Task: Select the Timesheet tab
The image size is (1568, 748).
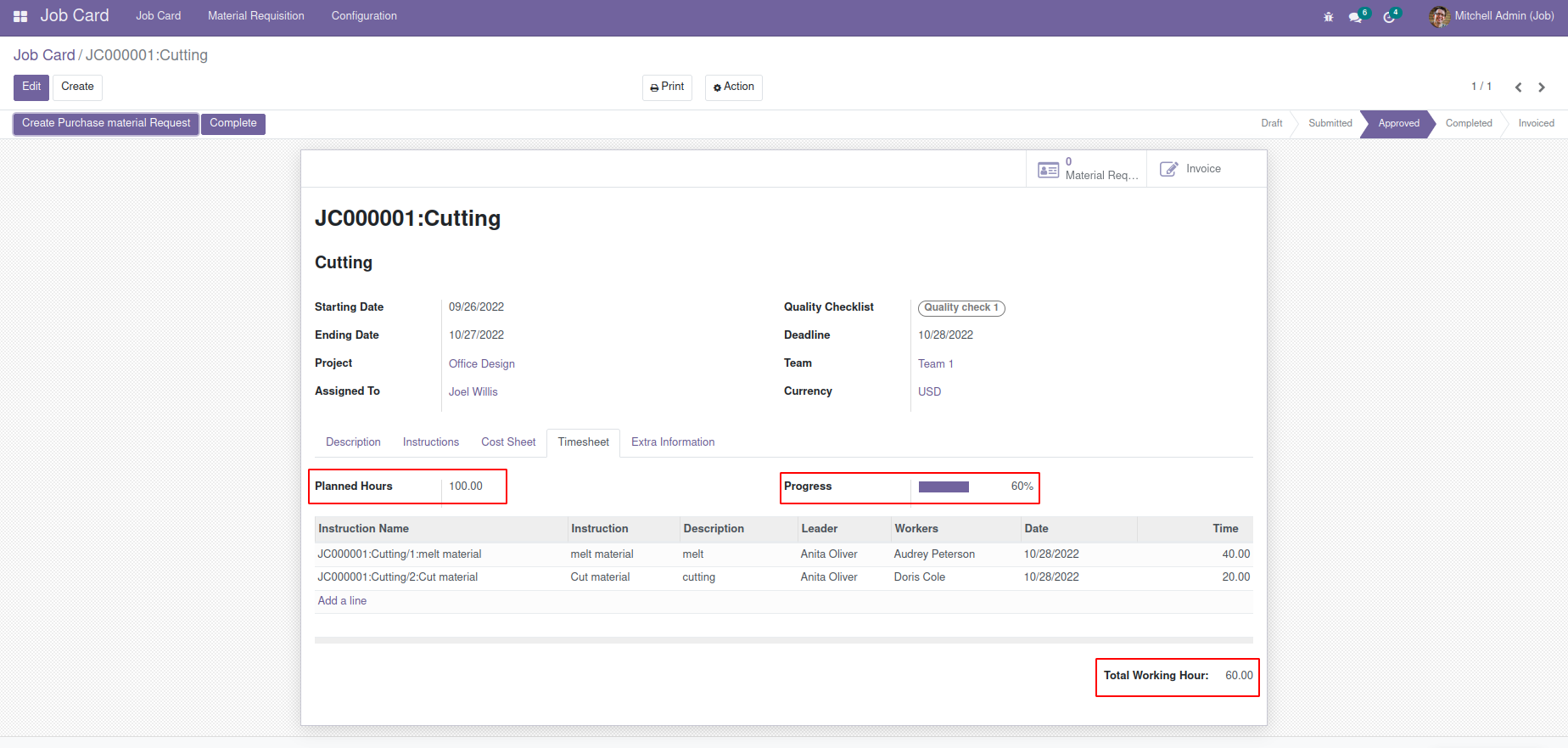Action: tap(584, 442)
